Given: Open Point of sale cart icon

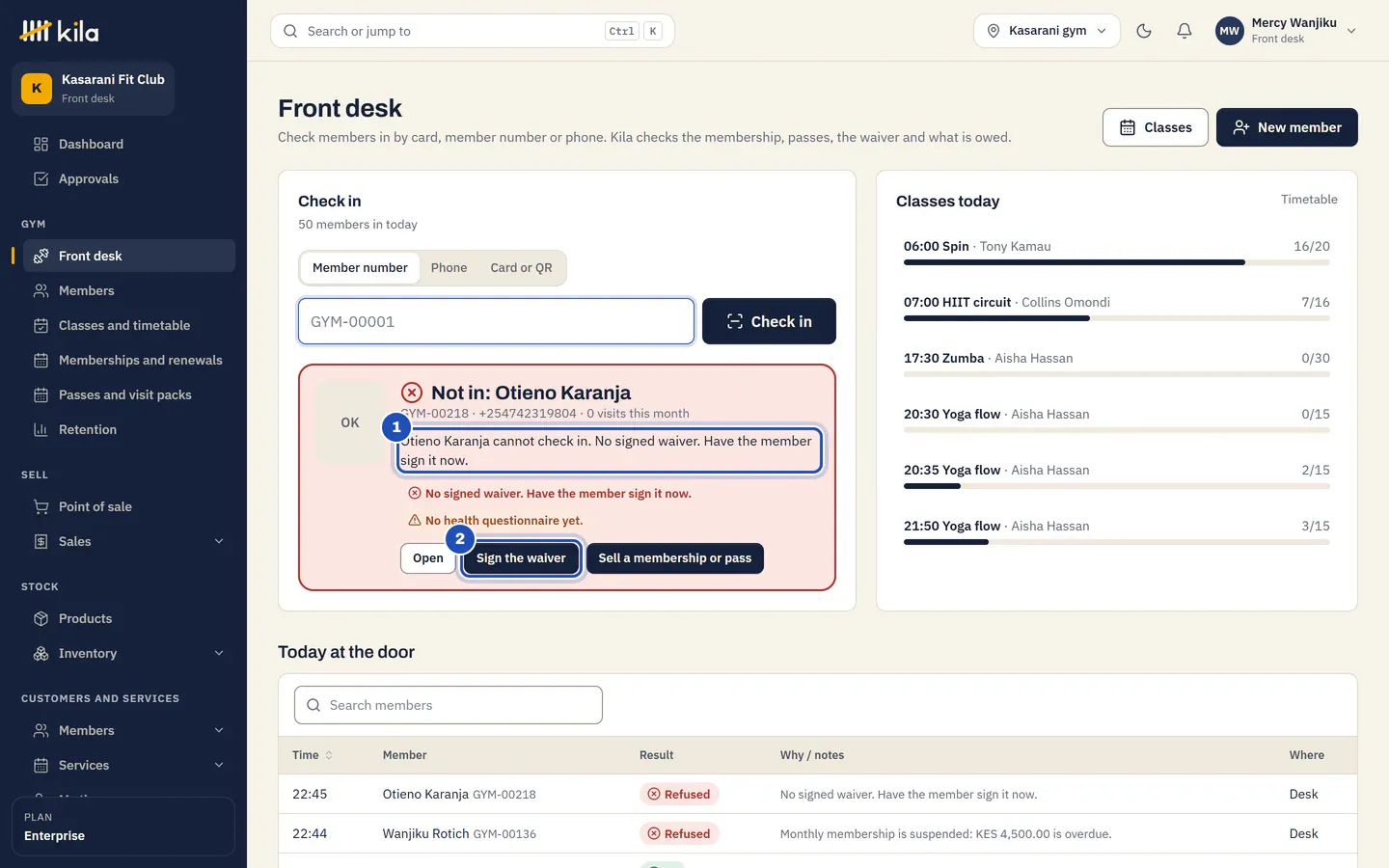Looking at the screenshot, I should pyautogui.click(x=41, y=506).
